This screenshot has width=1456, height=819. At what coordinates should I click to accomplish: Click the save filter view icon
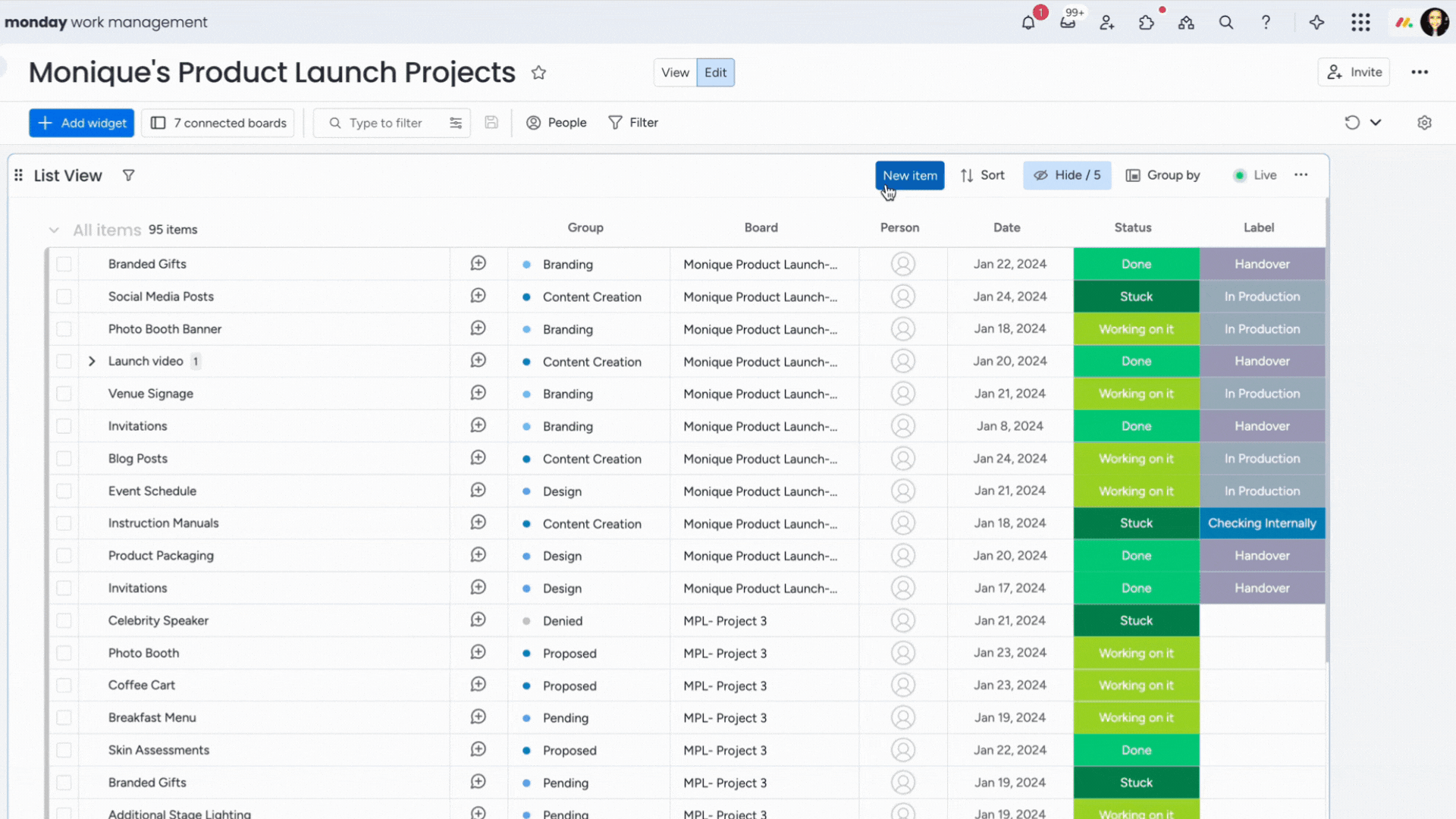(x=491, y=122)
